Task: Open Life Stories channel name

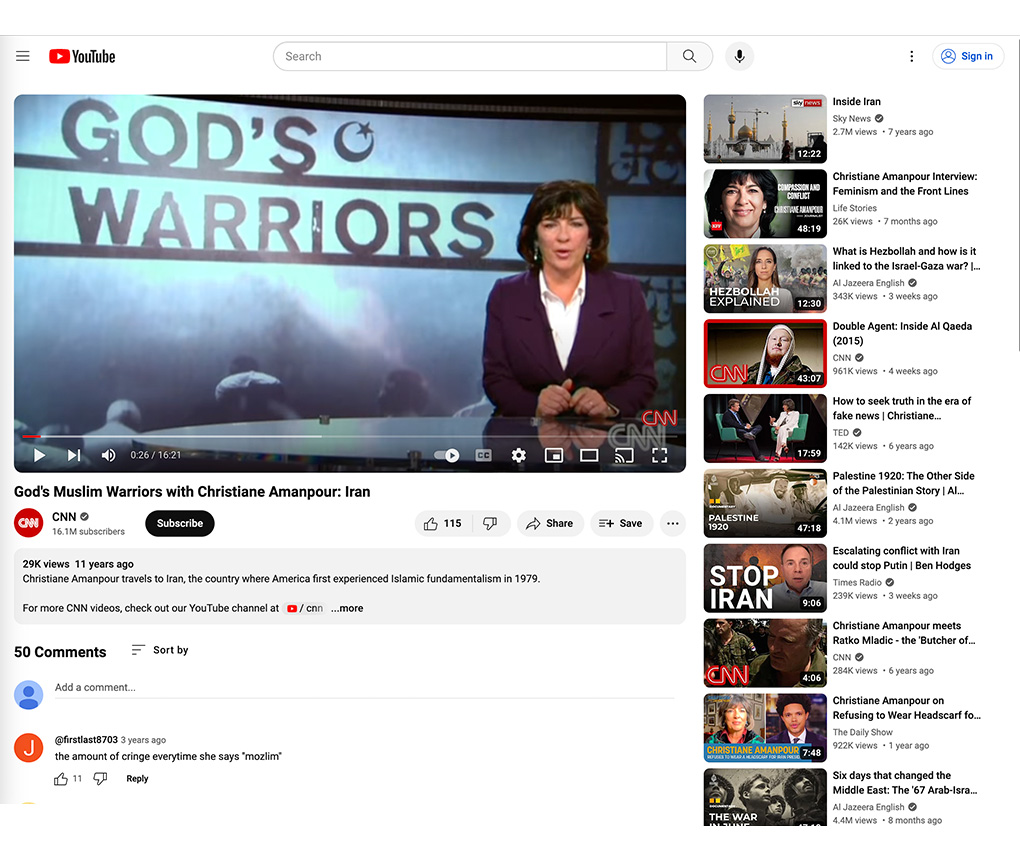Action: pyautogui.click(x=855, y=208)
